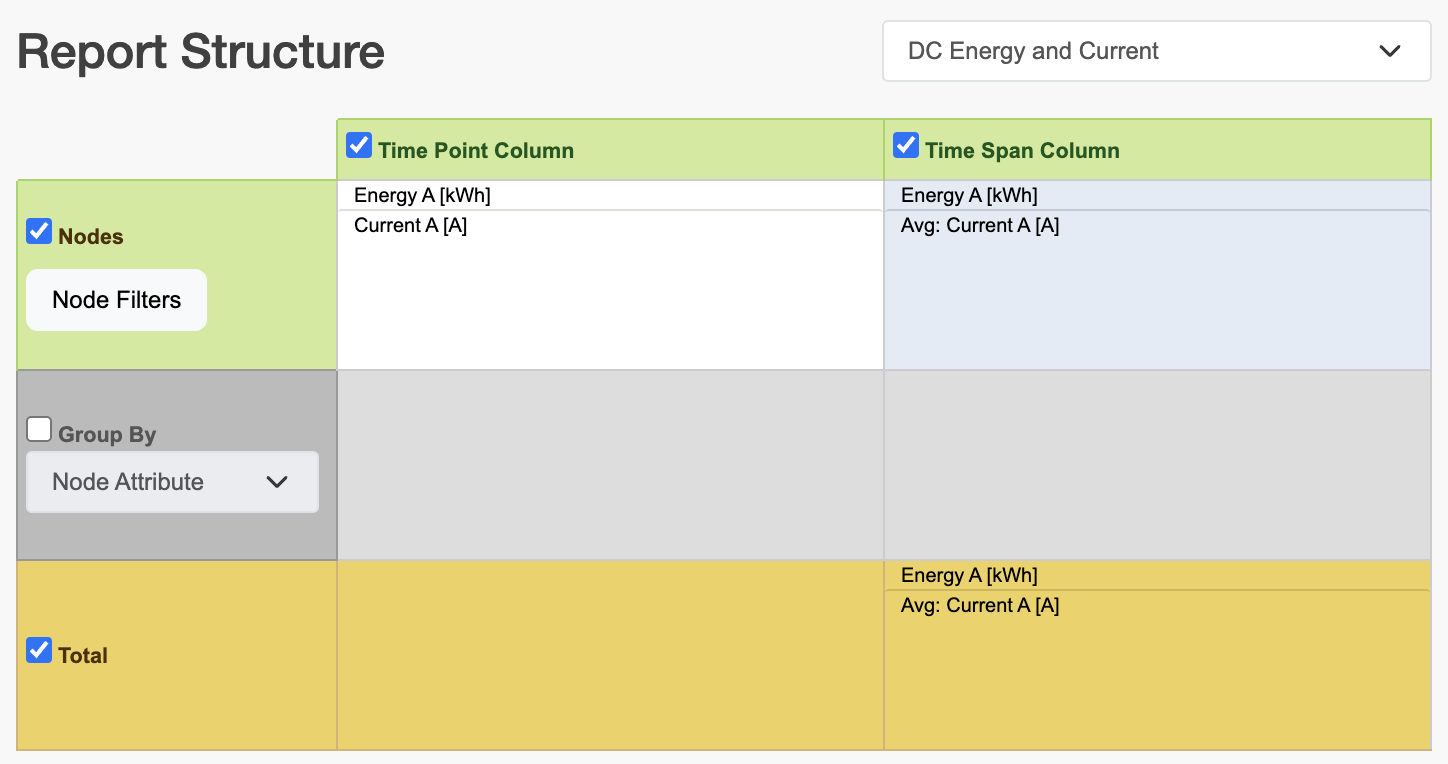Select Energy A [kWh] in the Total row

point(969,575)
